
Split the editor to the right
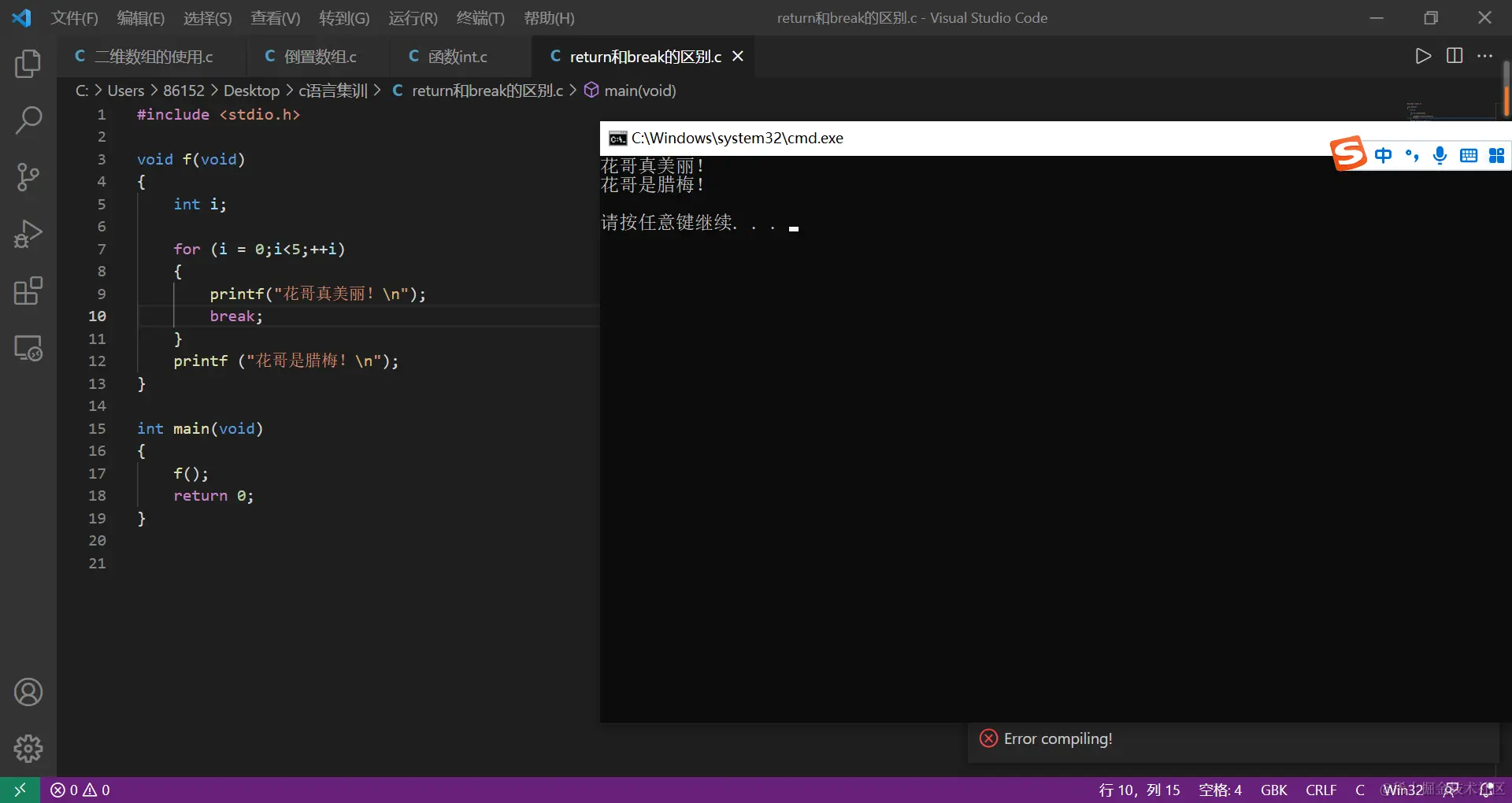[1455, 56]
